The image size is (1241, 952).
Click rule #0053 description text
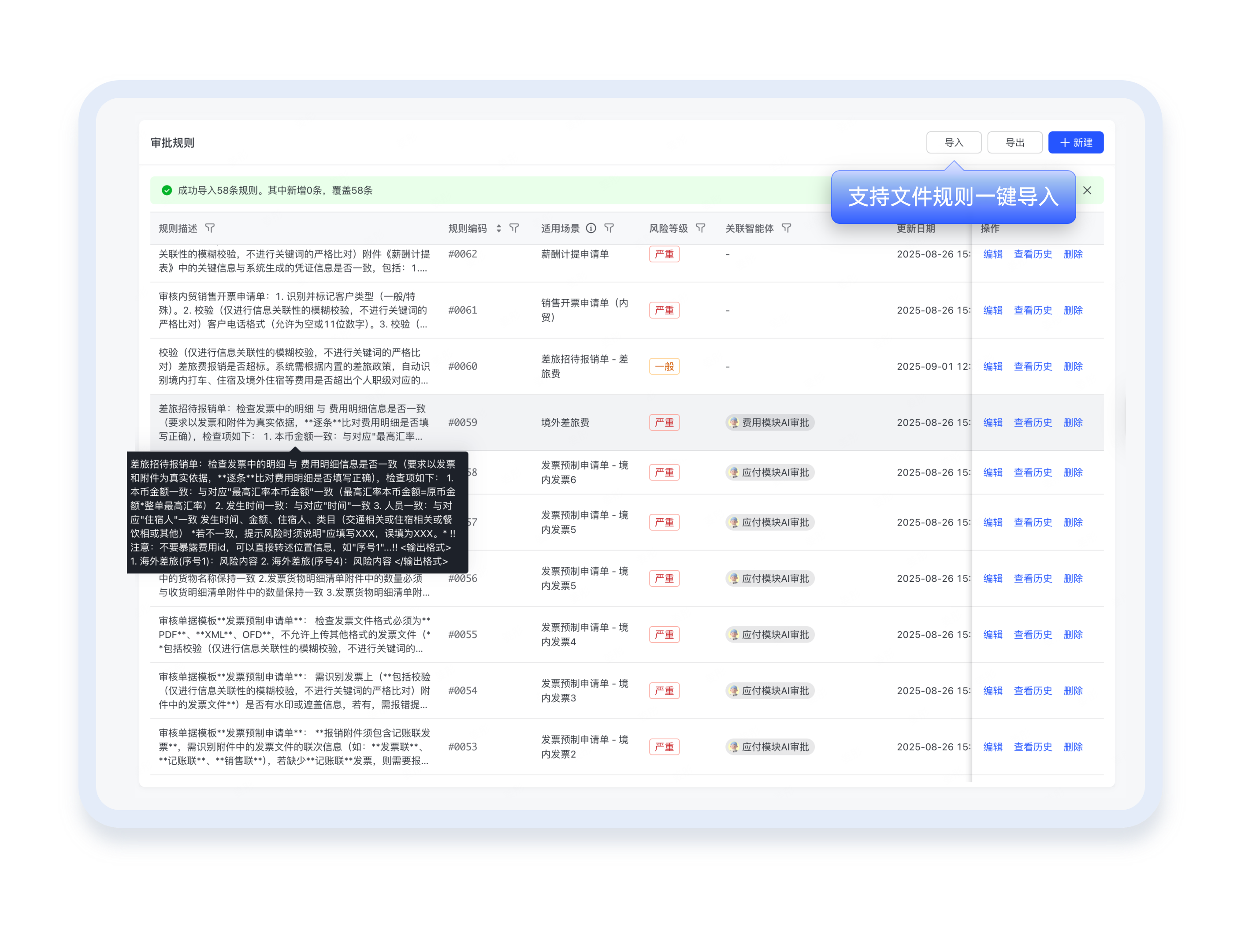pos(294,746)
